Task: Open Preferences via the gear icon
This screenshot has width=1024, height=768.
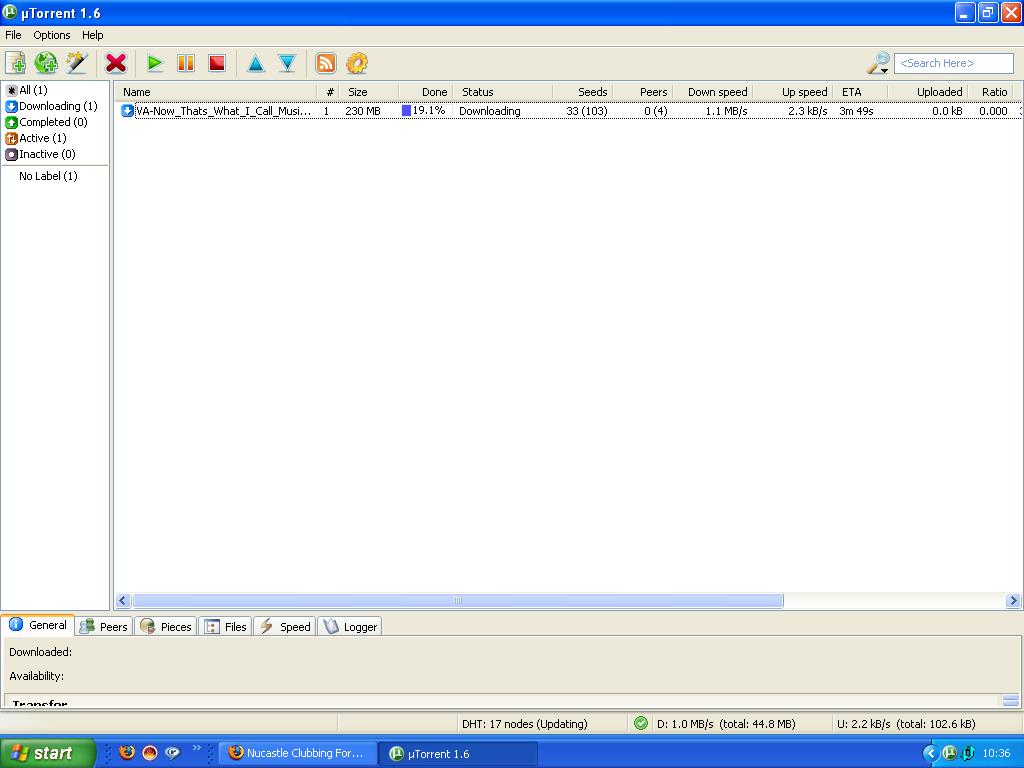Action: pyautogui.click(x=357, y=63)
